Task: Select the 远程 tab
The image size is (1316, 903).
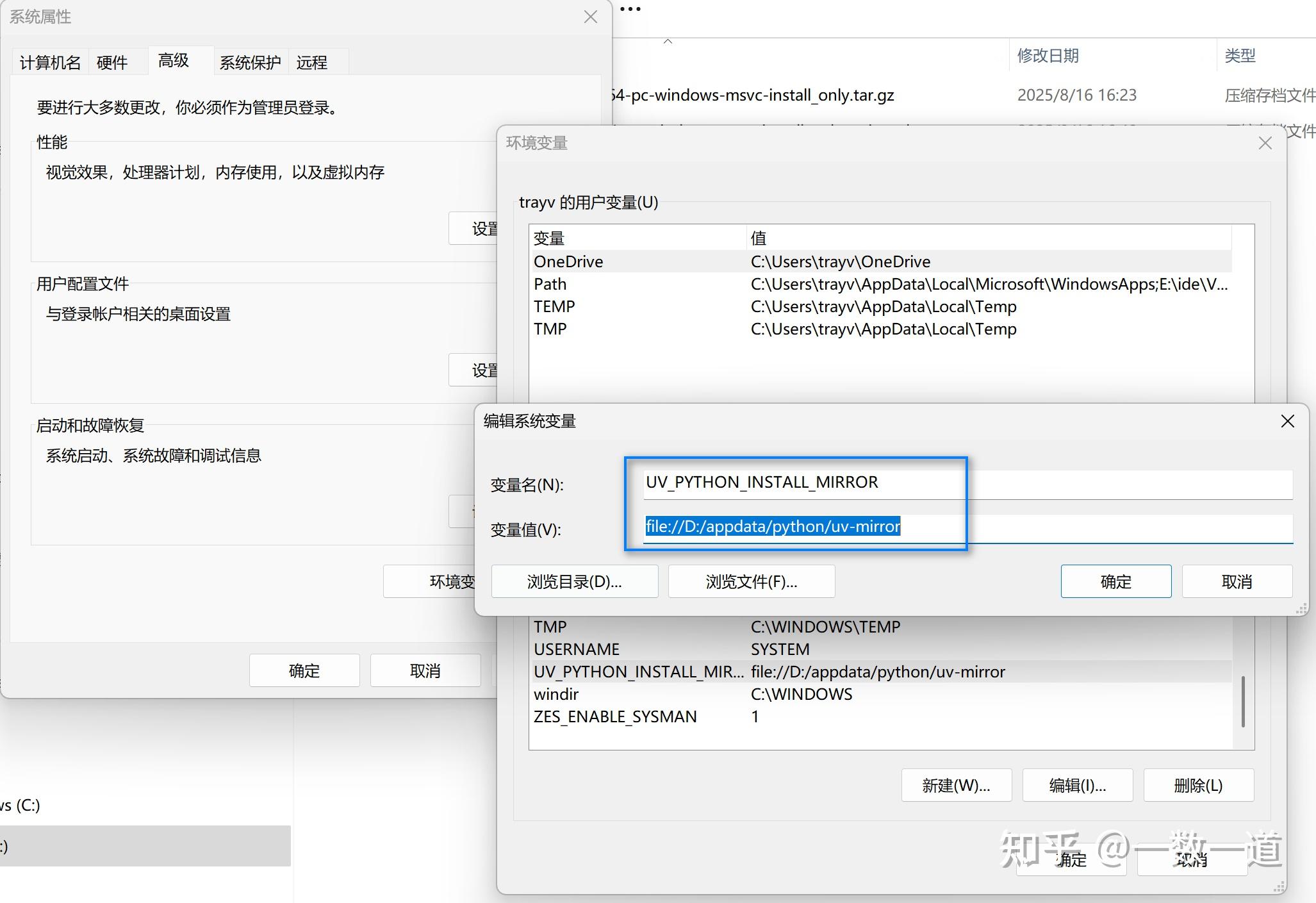Action: [312, 62]
